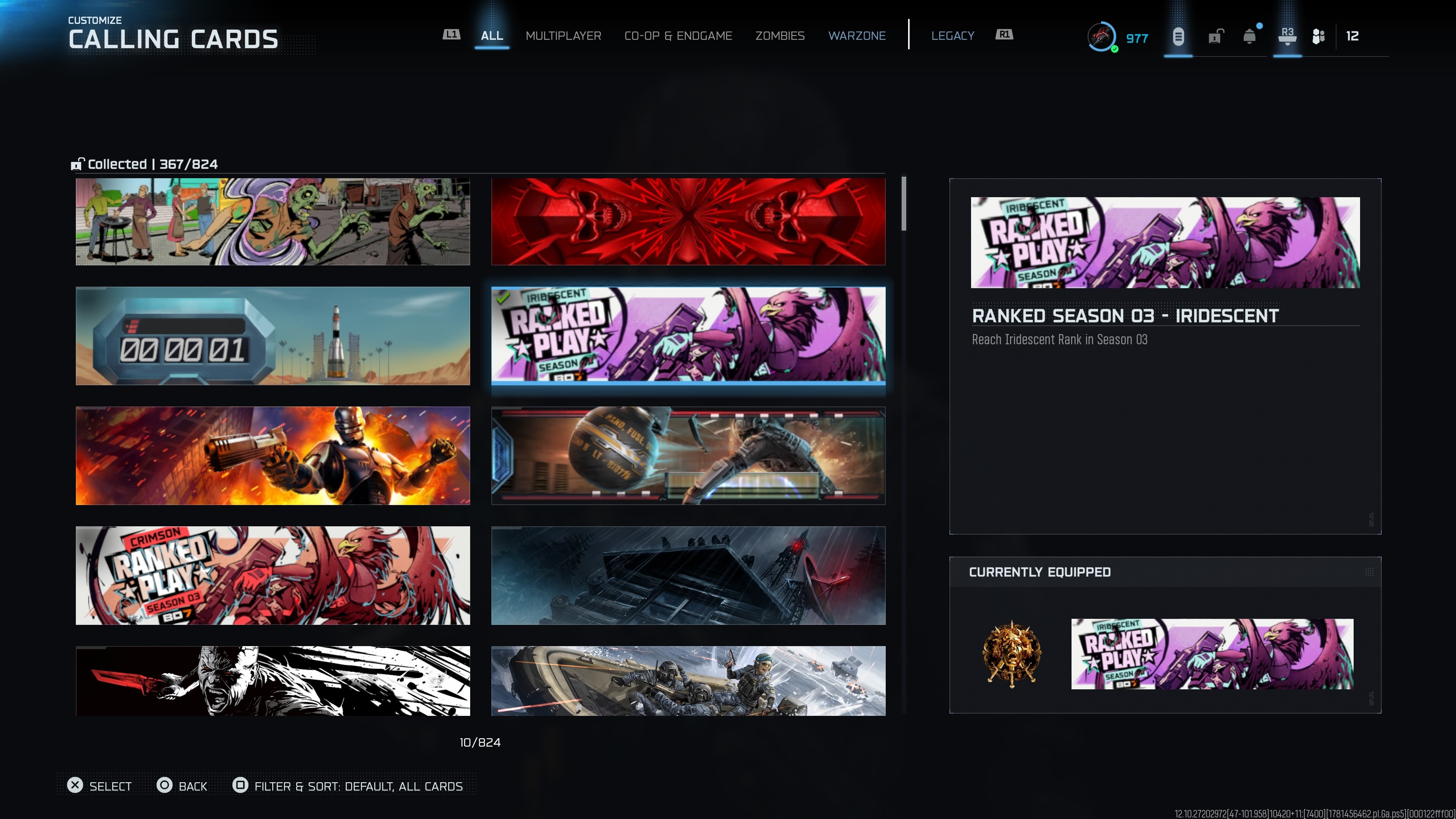Click the SELECT button label

110,786
